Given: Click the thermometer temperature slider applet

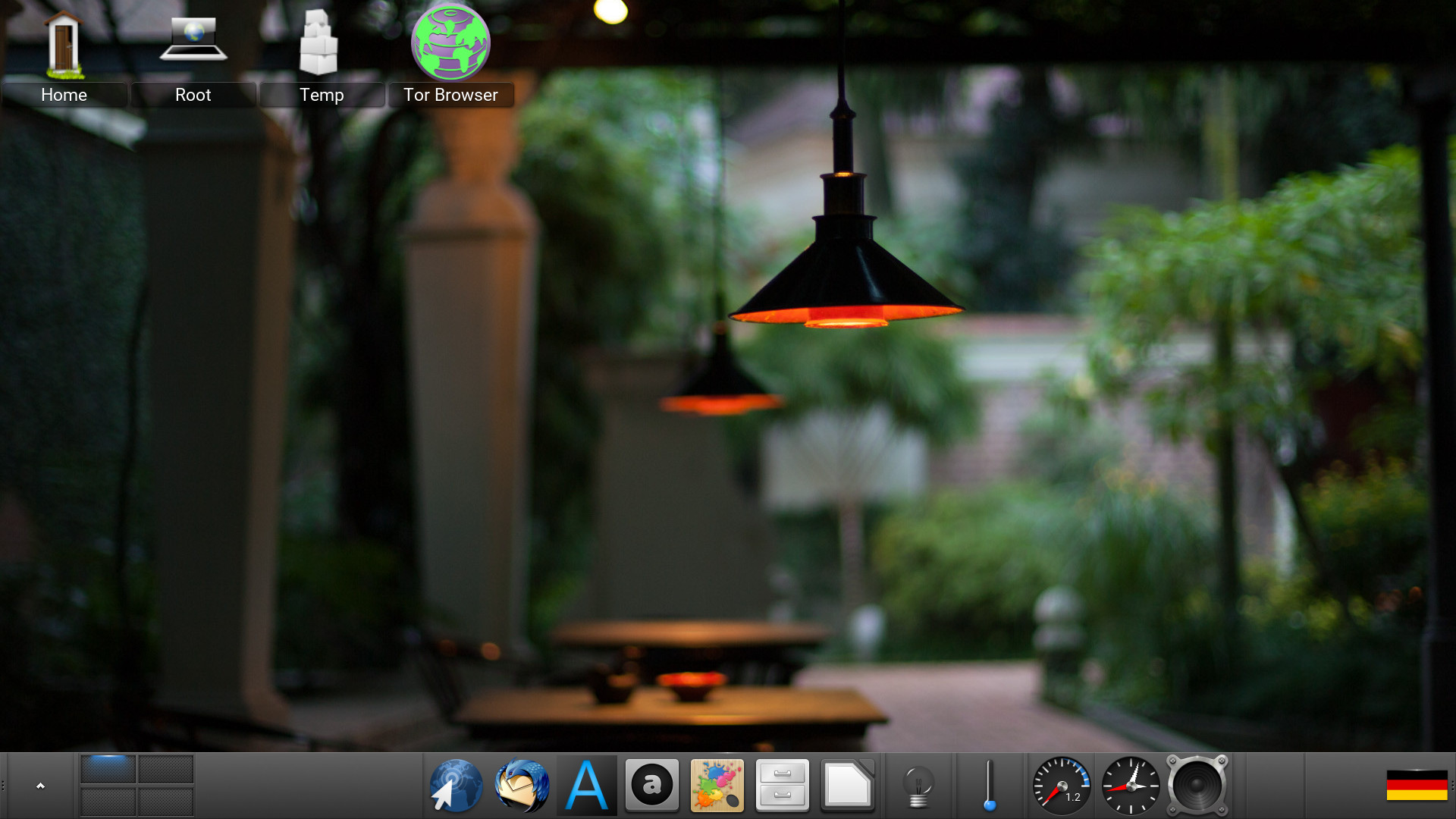Looking at the screenshot, I should point(990,786).
